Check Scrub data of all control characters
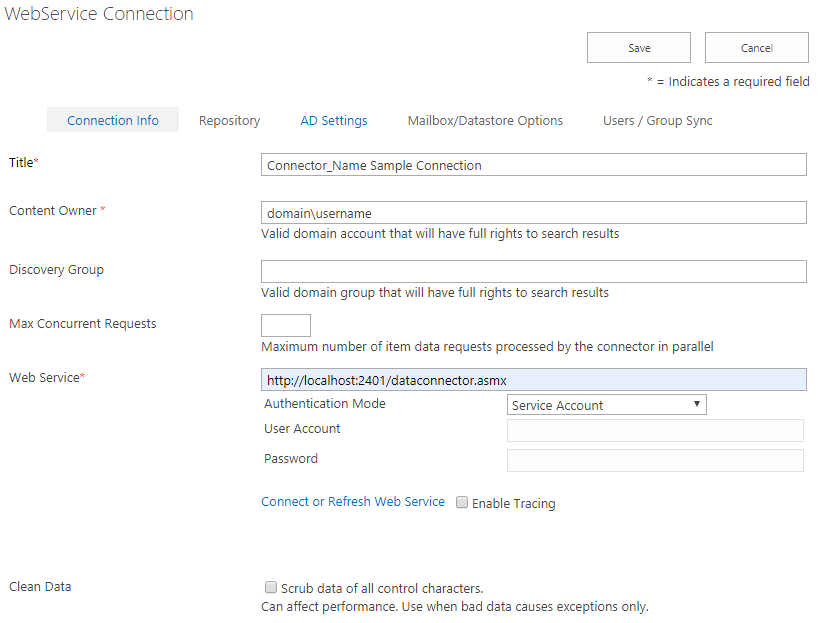818x623 pixels. point(271,588)
